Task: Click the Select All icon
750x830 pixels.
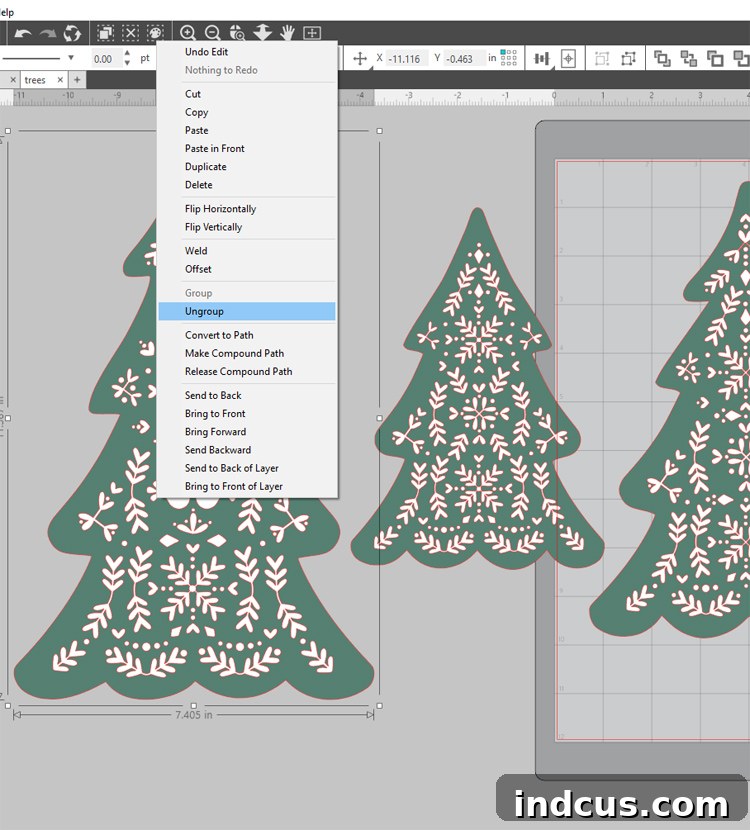Action: coord(105,33)
